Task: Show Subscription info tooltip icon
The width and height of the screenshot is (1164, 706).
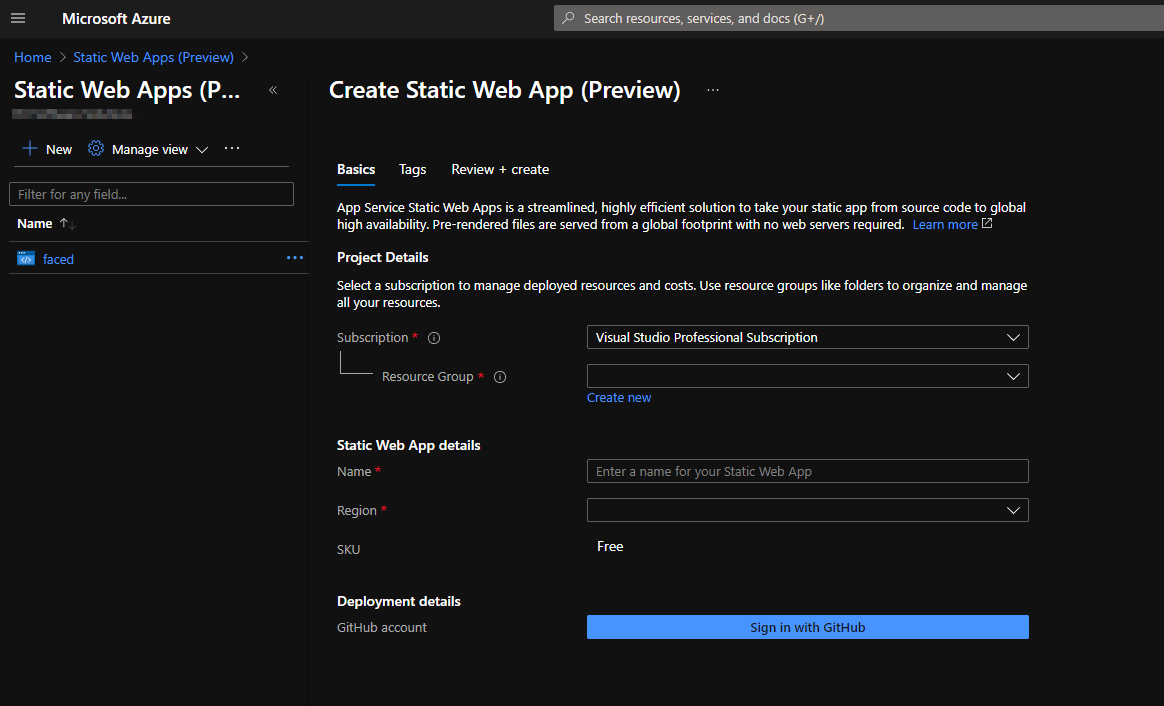Action: coord(434,338)
